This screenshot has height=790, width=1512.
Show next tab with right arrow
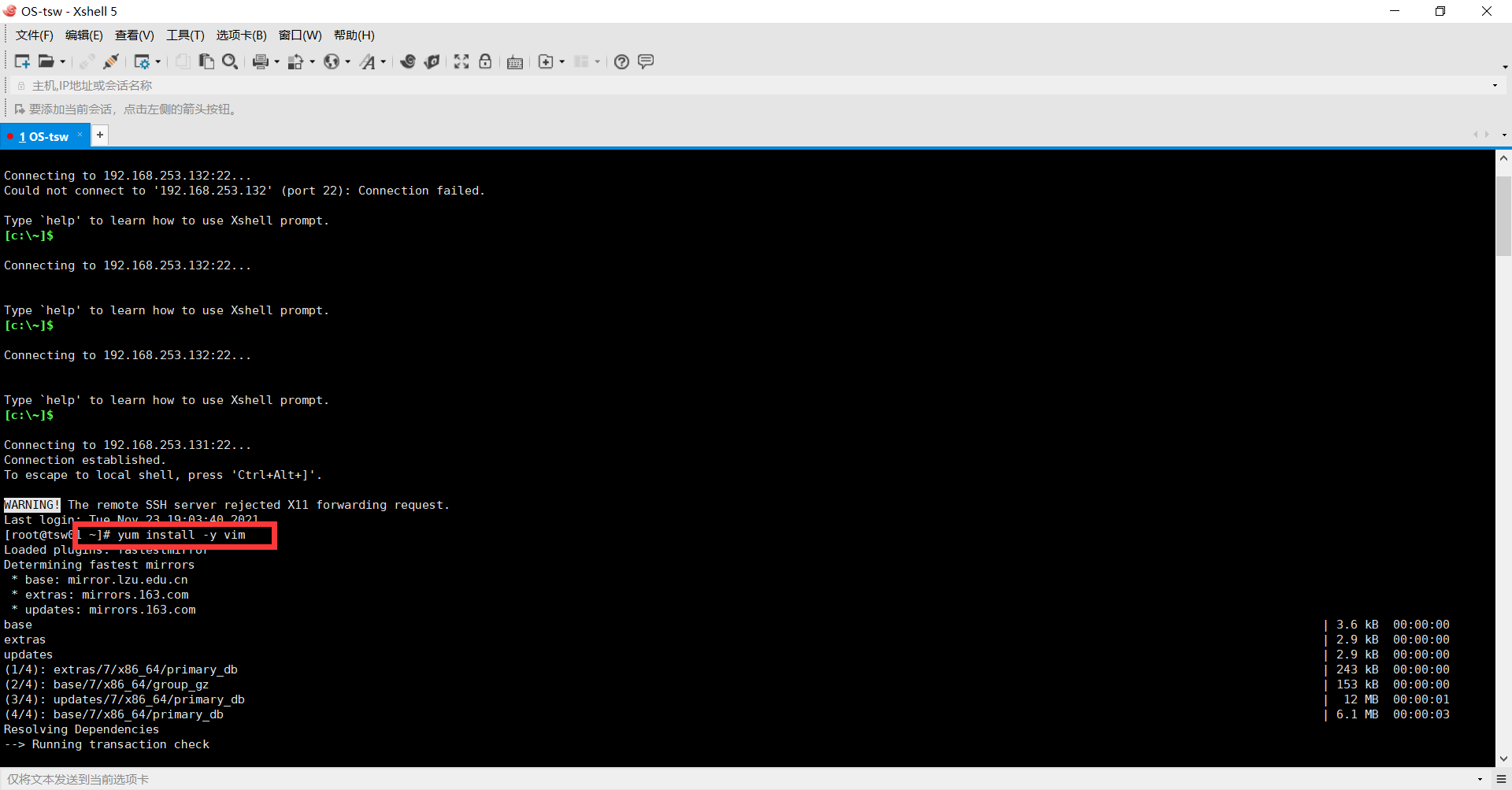1487,135
